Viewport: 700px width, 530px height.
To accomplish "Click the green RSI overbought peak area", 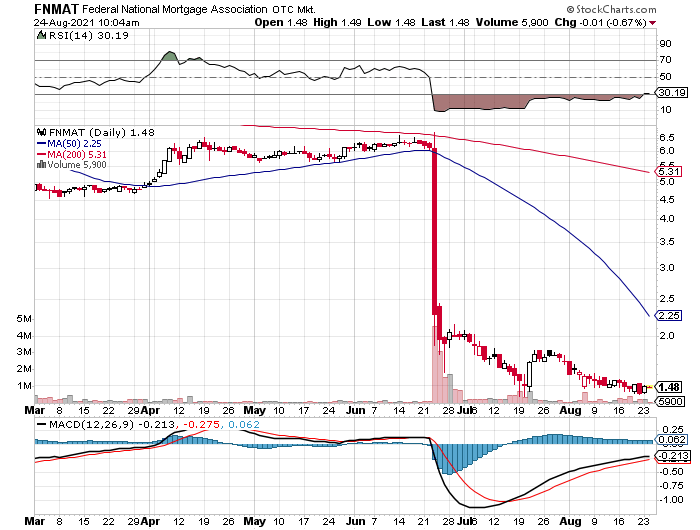I will click(169, 56).
